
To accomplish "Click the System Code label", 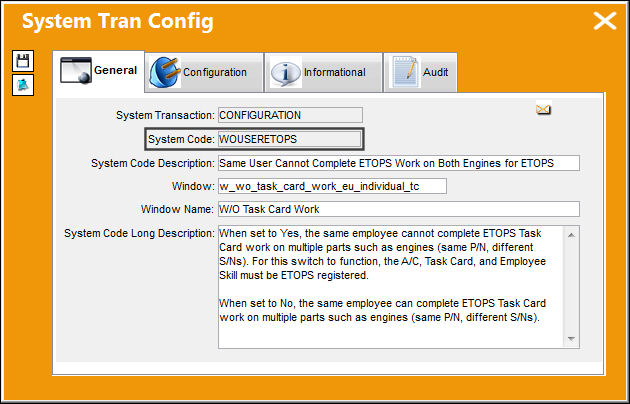I will click(181, 139).
